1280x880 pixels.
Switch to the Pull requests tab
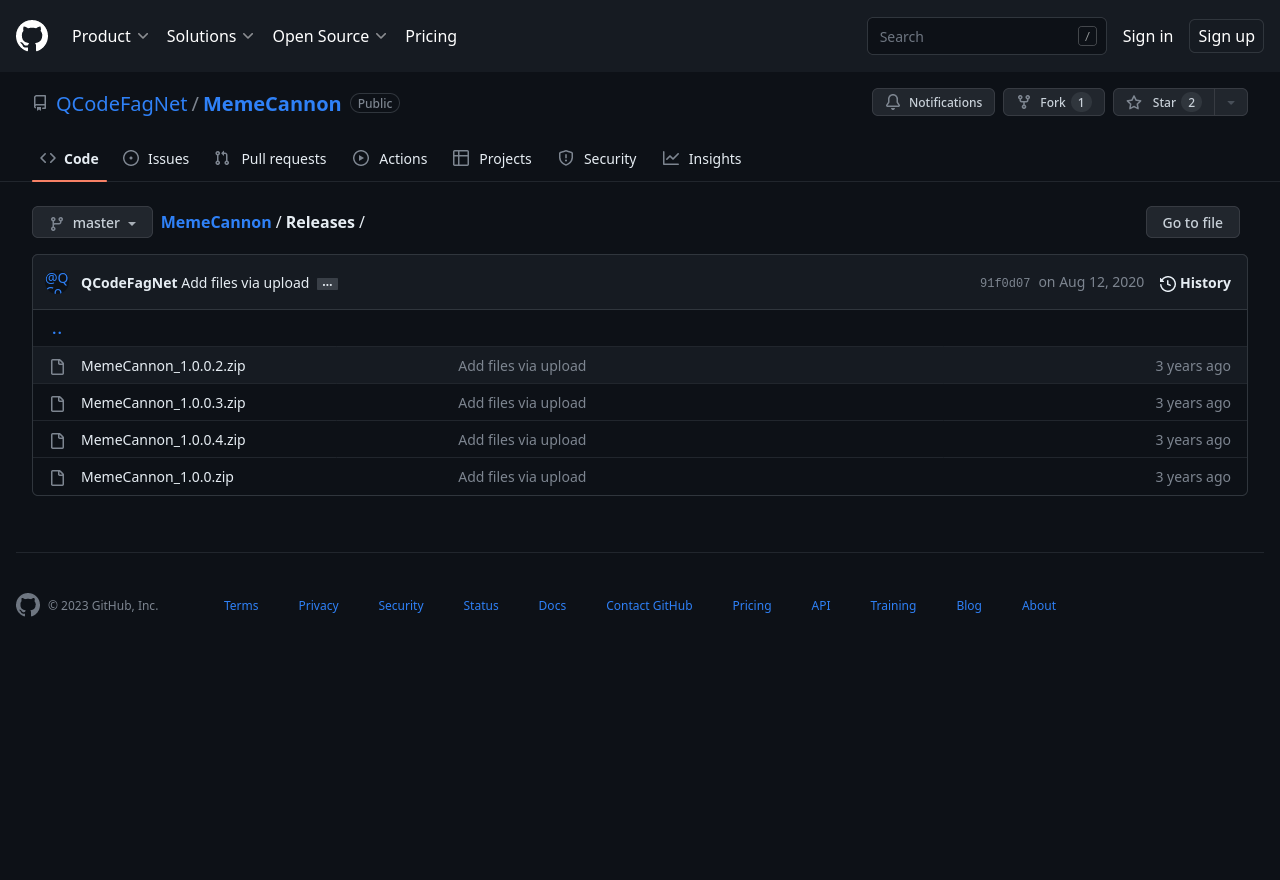pos(270,158)
